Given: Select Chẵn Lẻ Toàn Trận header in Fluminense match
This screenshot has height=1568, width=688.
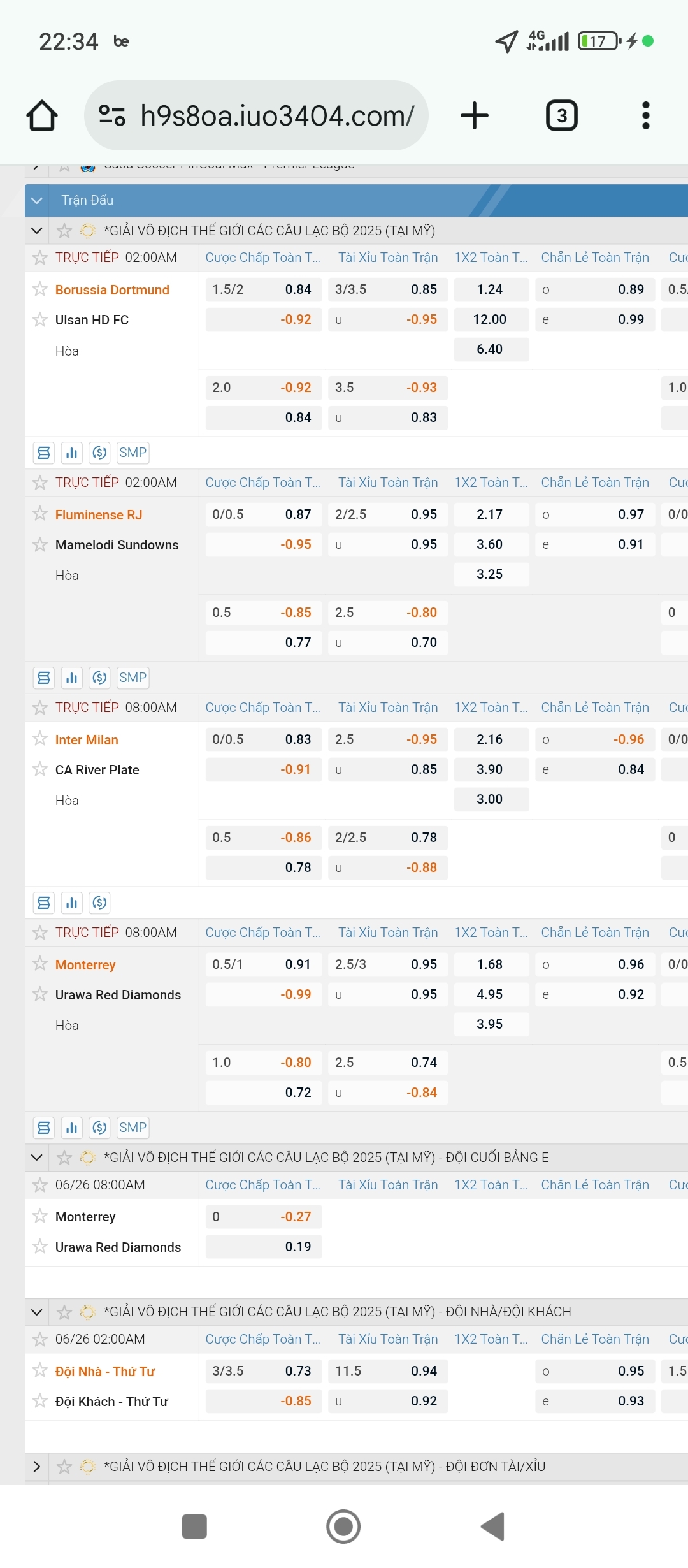Looking at the screenshot, I should (x=595, y=483).
